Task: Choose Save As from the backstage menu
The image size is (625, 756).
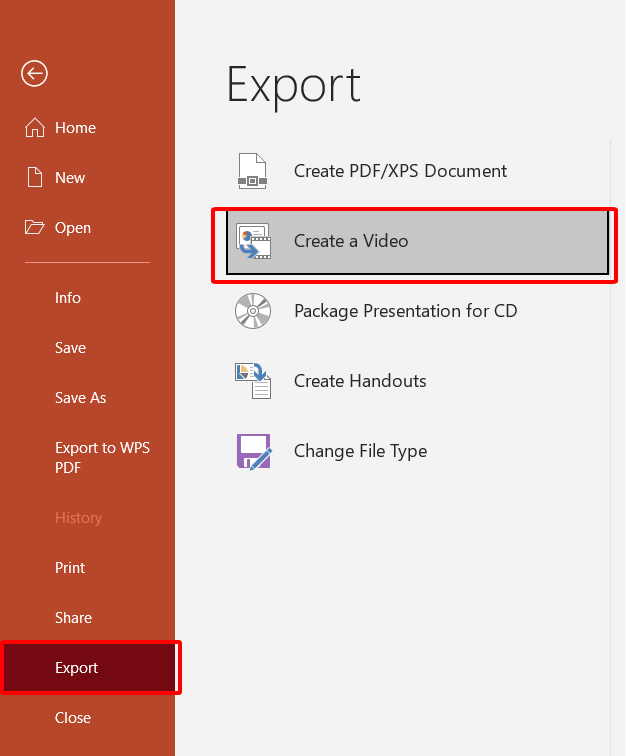Action: [80, 398]
